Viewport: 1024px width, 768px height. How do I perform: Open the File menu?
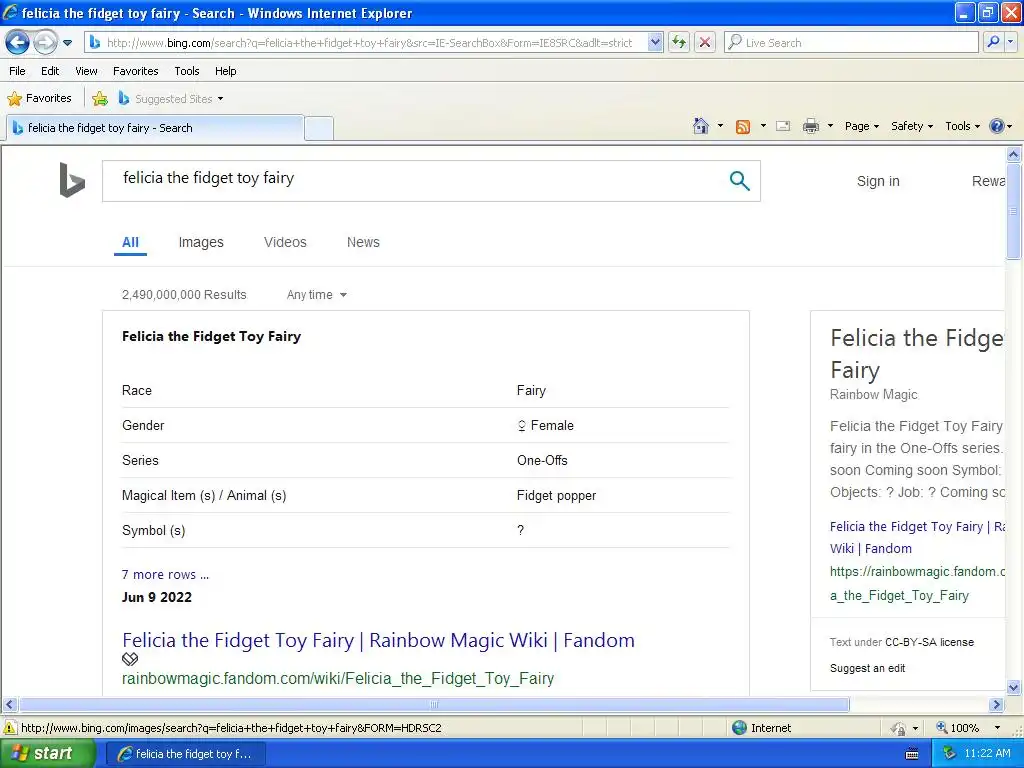[17, 71]
